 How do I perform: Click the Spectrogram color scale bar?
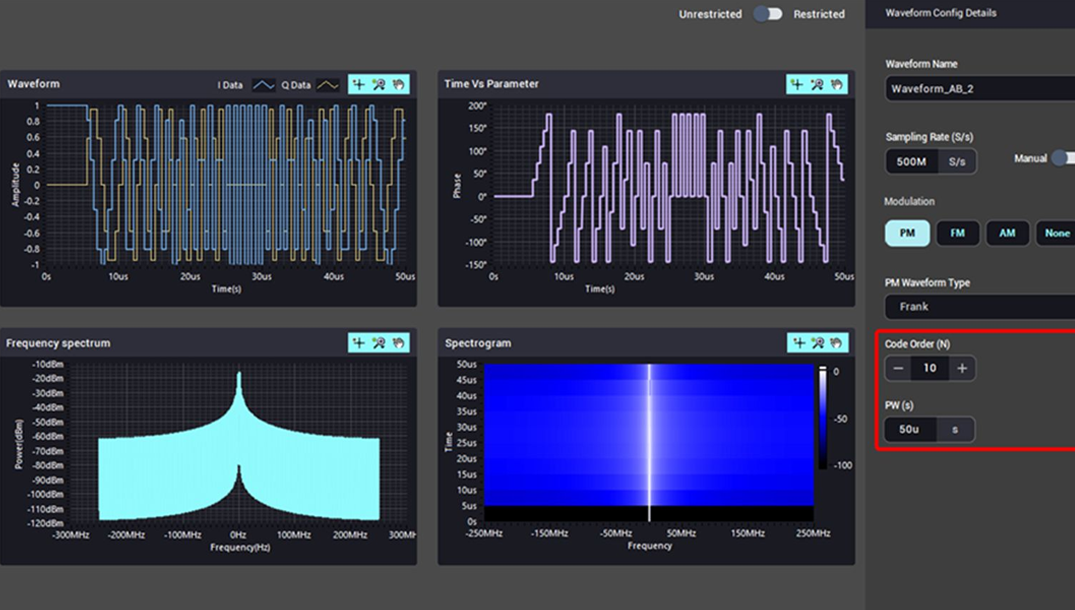(x=823, y=418)
